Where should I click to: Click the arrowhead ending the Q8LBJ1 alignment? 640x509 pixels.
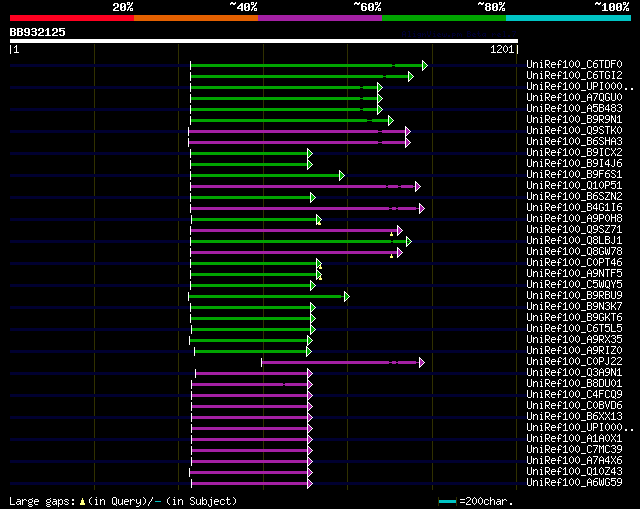pyautogui.click(x=409, y=242)
